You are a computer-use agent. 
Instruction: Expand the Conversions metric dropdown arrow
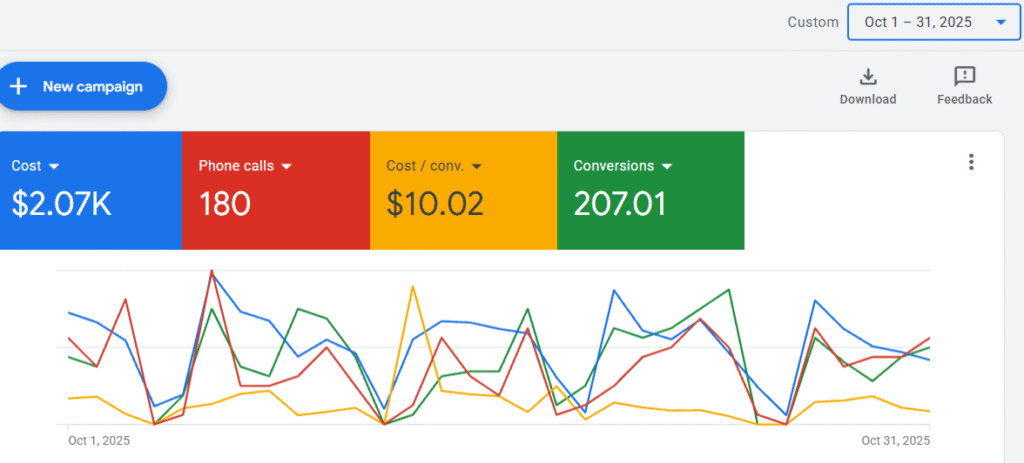click(667, 166)
